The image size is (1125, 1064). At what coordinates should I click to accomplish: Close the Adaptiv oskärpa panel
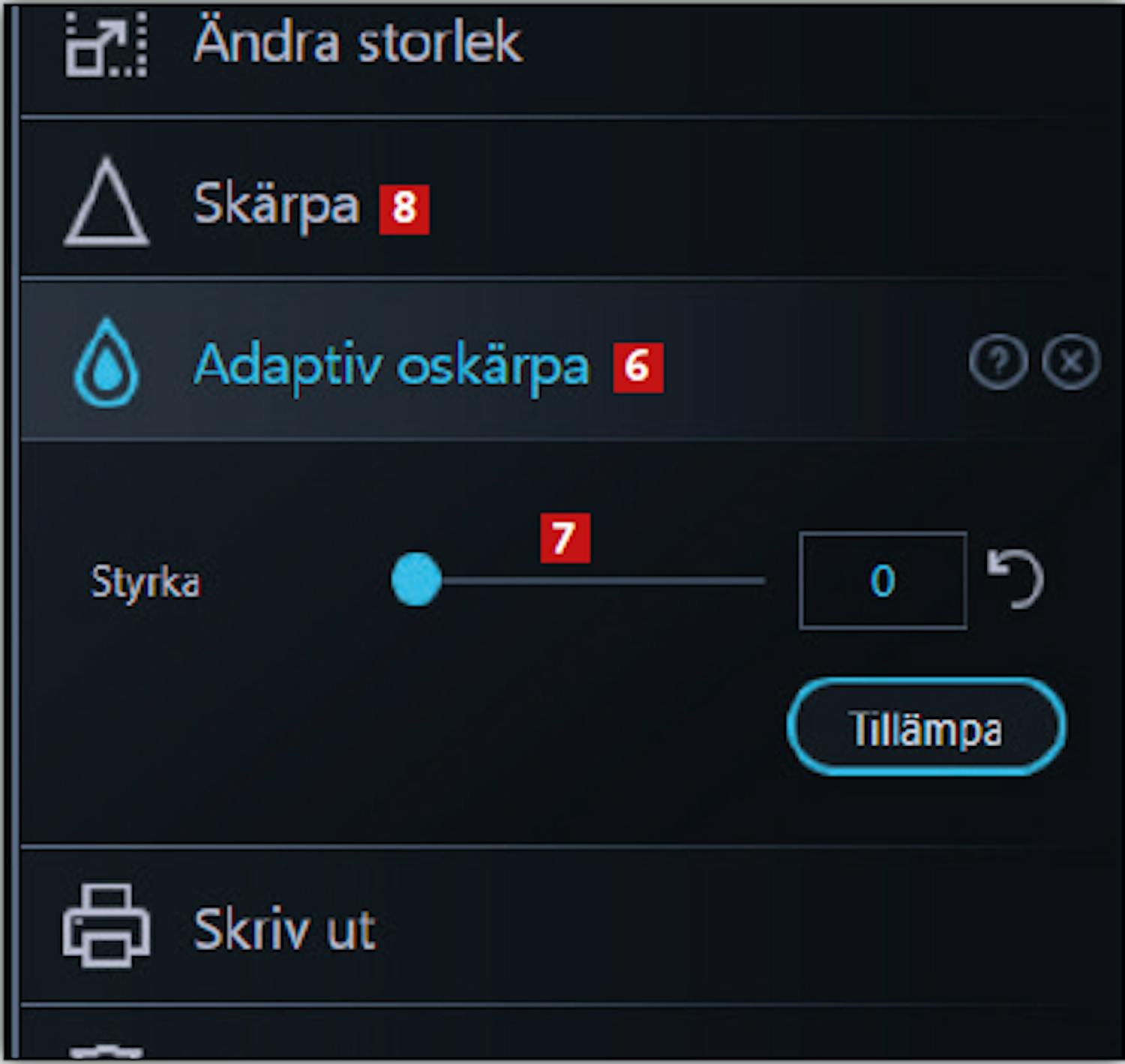pos(1071,362)
